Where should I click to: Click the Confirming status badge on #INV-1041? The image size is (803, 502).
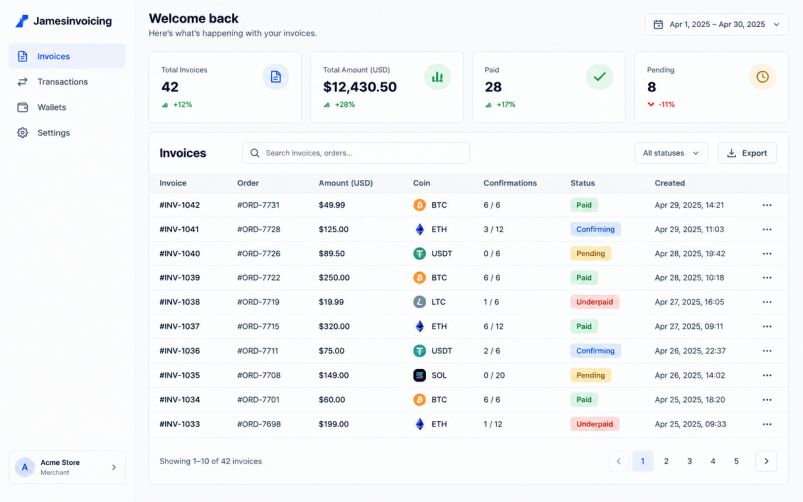pos(596,229)
